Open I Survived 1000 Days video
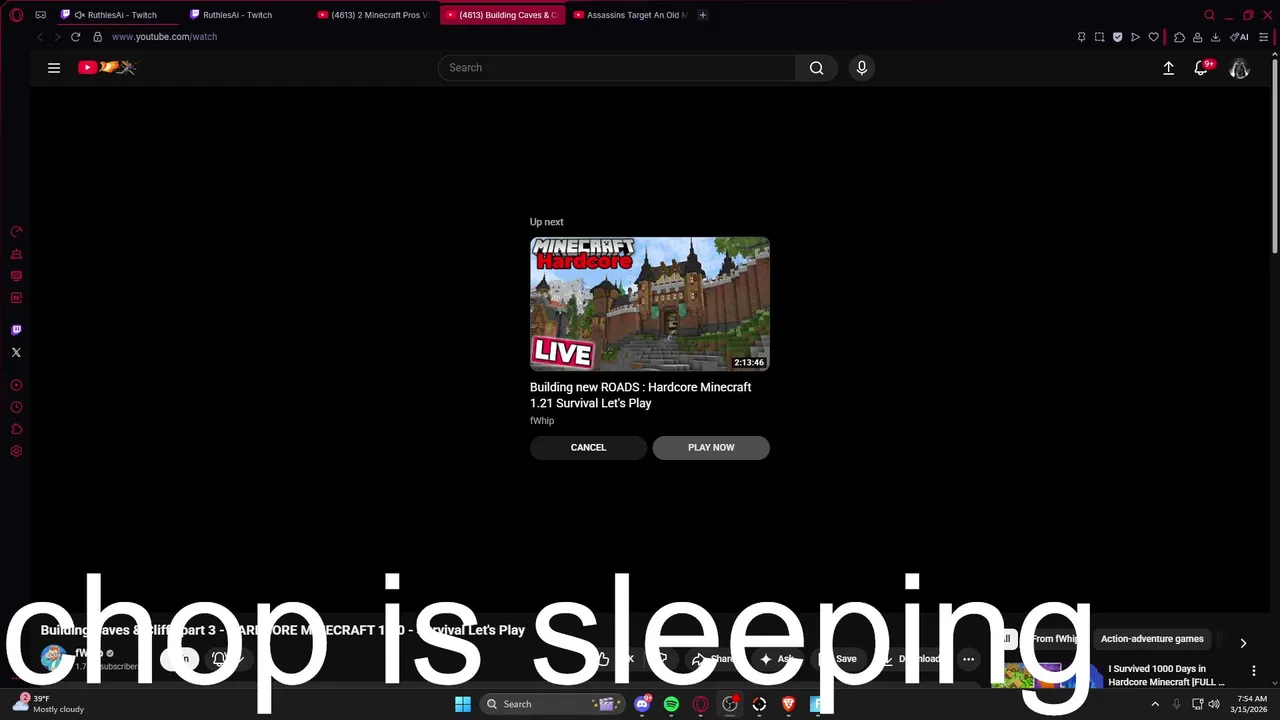1280x720 pixels. [1166, 675]
